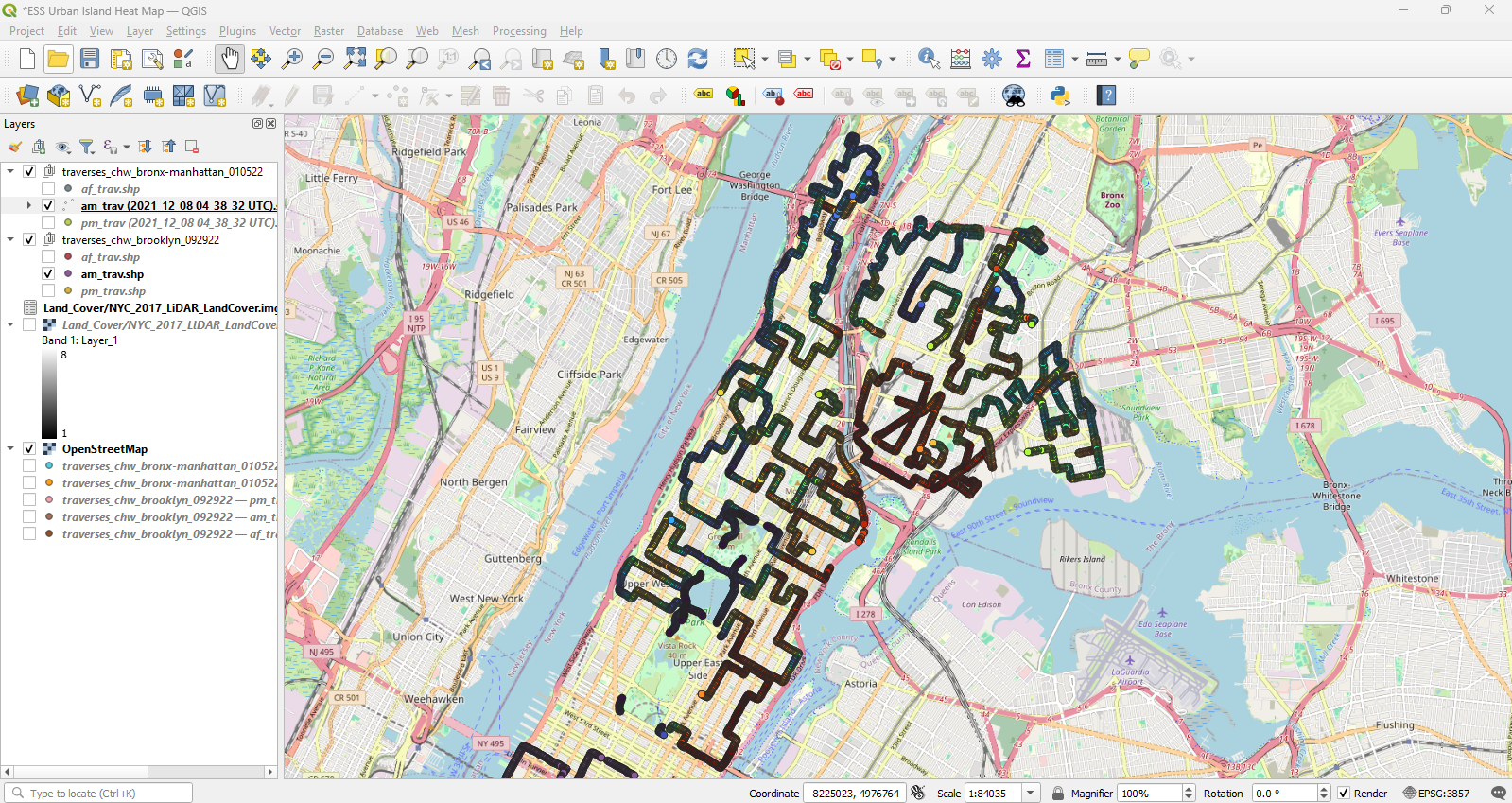This screenshot has width=1512, height=803.
Task: Open a project using the folder icon
Action: (x=59, y=59)
